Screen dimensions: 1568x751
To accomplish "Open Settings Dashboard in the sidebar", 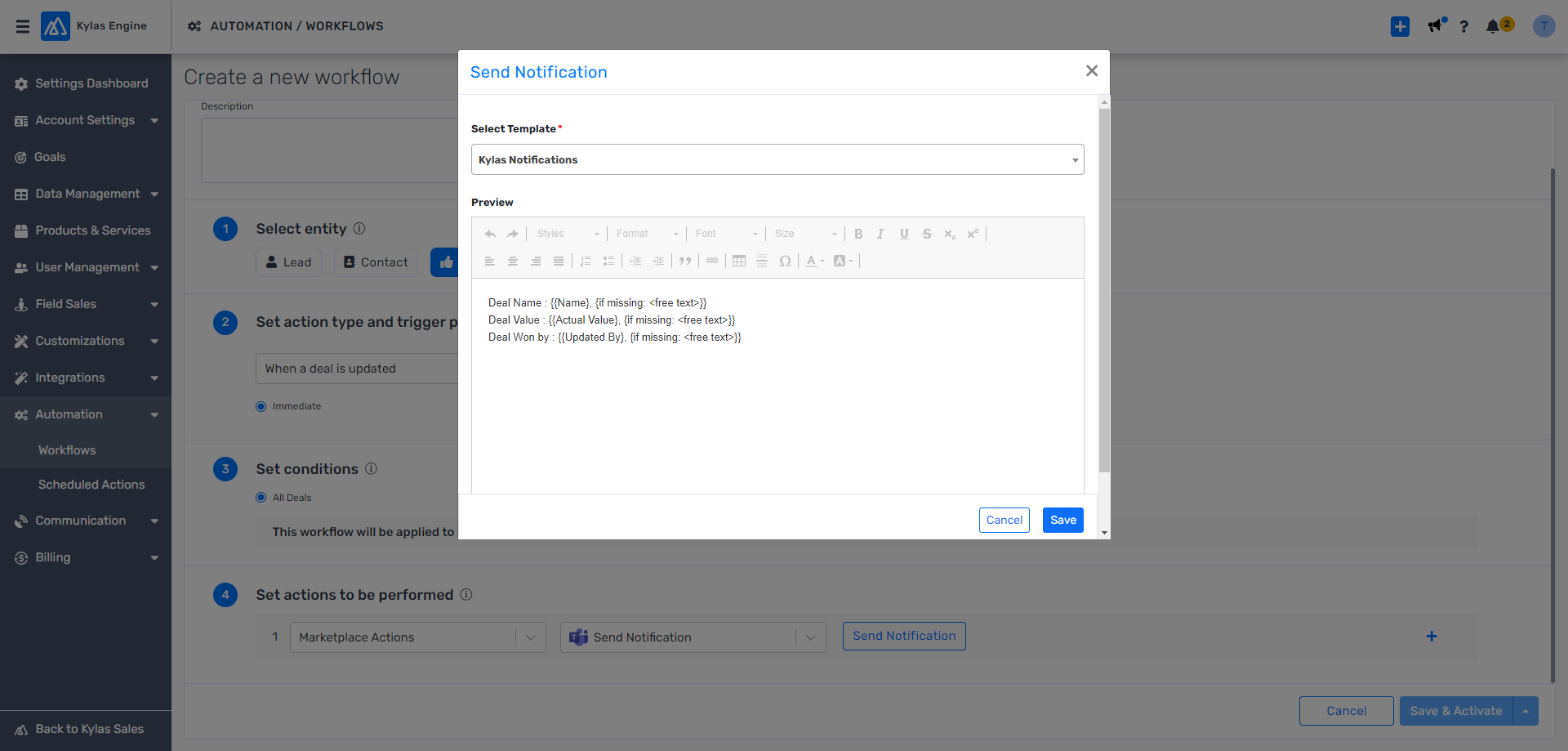I will pos(86,83).
